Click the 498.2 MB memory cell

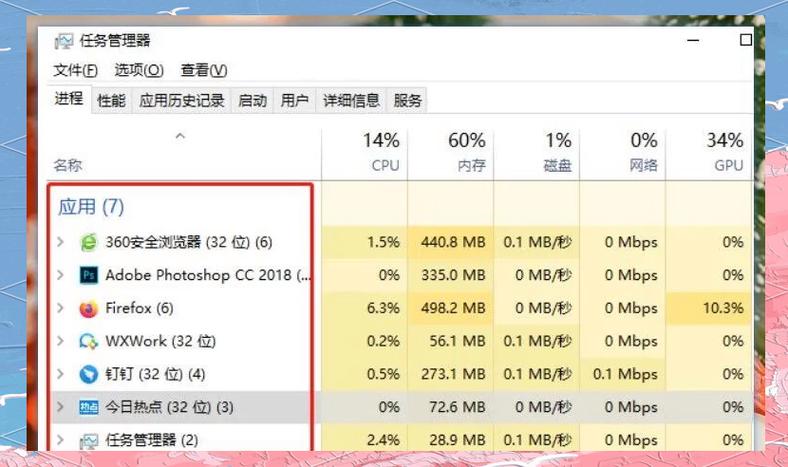[450, 308]
